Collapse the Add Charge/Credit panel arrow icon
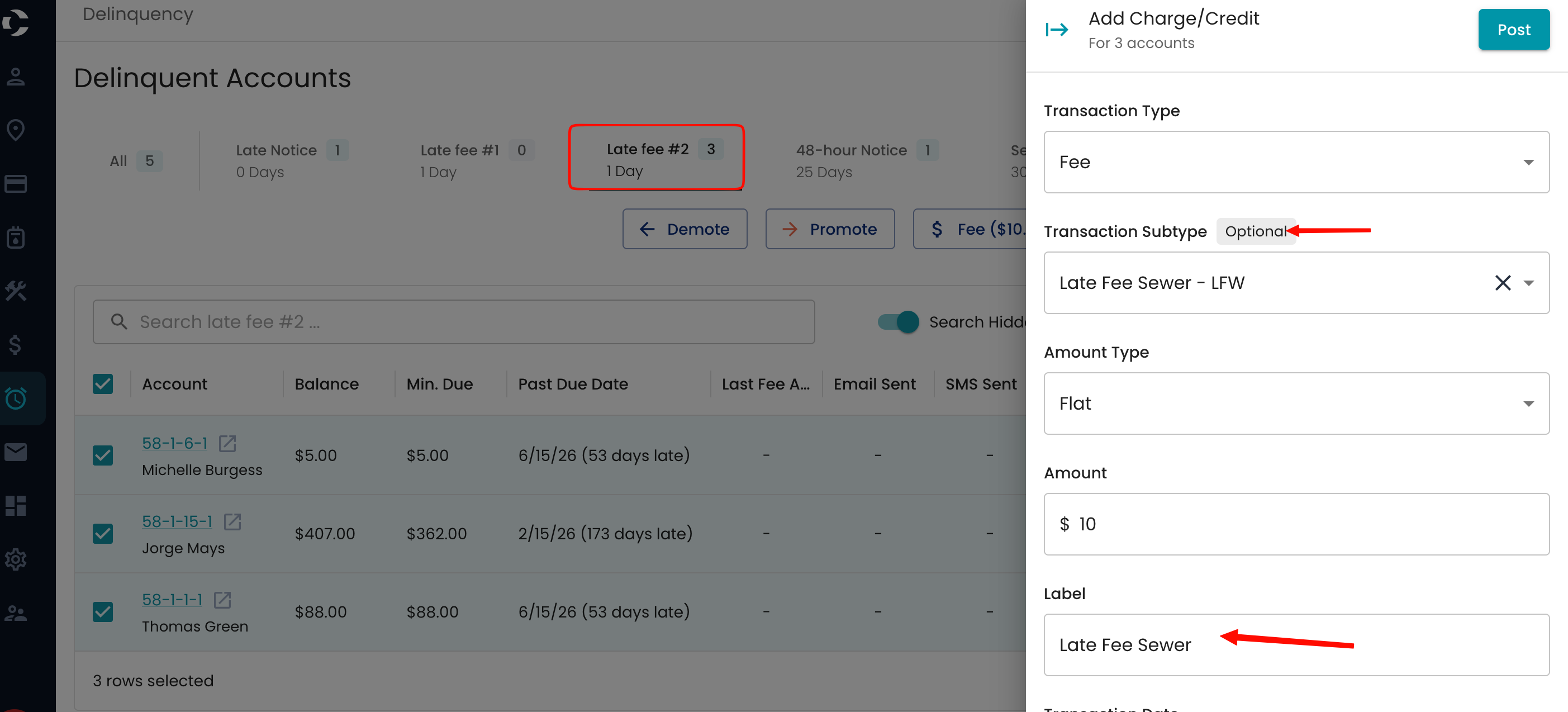This screenshot has width=1568, height=712. 1057,29
